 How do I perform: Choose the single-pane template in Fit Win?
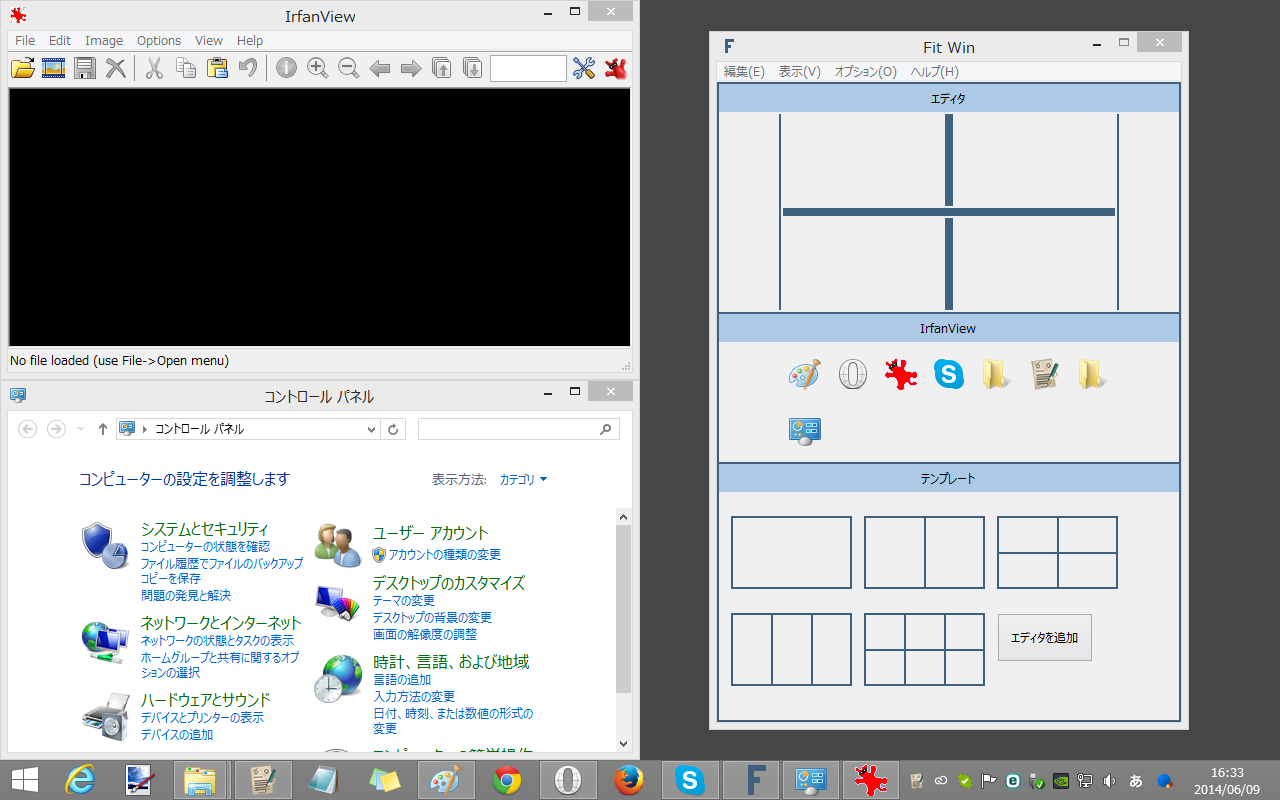tap(791, 552)
